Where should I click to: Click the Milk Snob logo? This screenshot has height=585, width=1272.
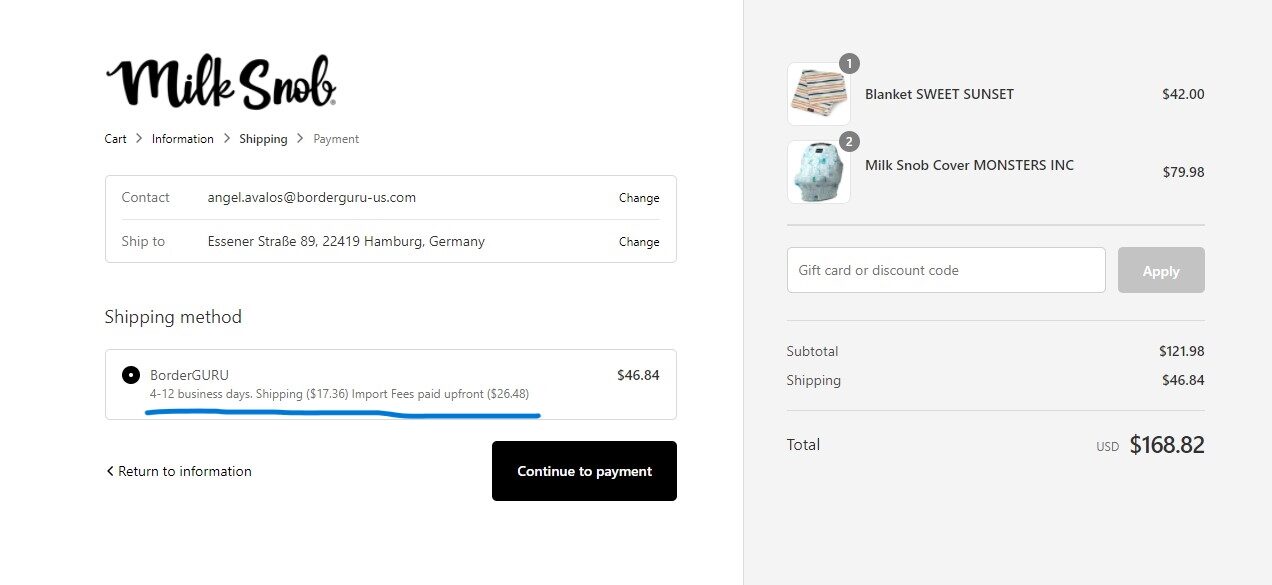tap(220, 82)
